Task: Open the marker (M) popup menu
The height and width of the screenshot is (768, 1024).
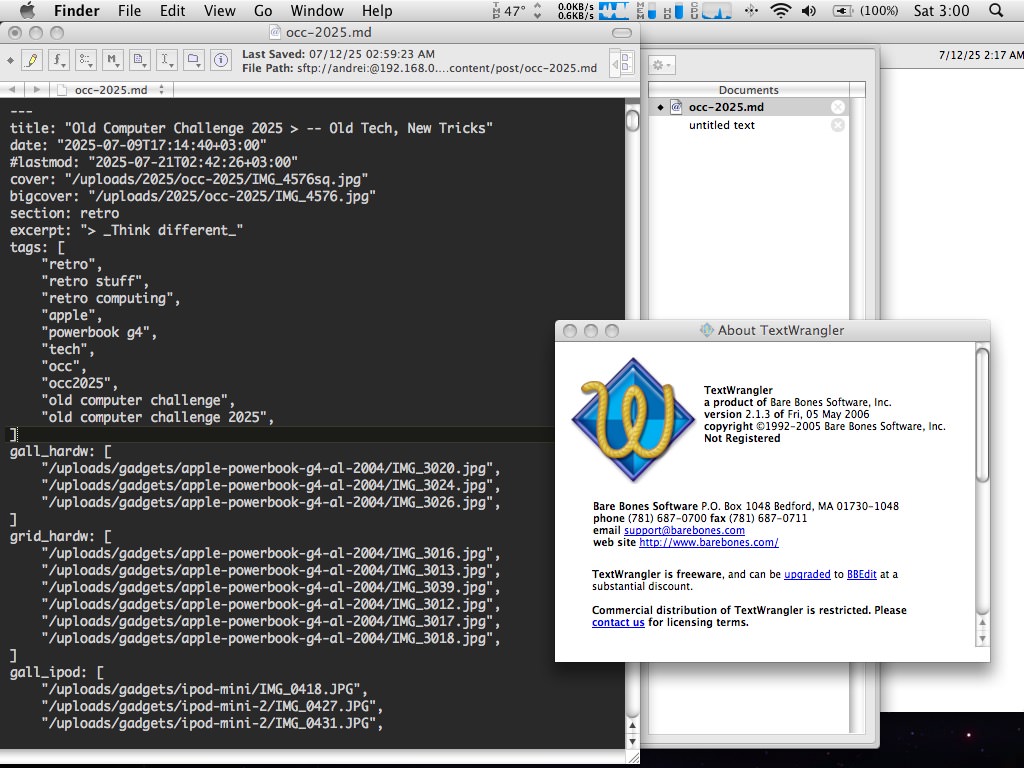Action: point(112,61)
